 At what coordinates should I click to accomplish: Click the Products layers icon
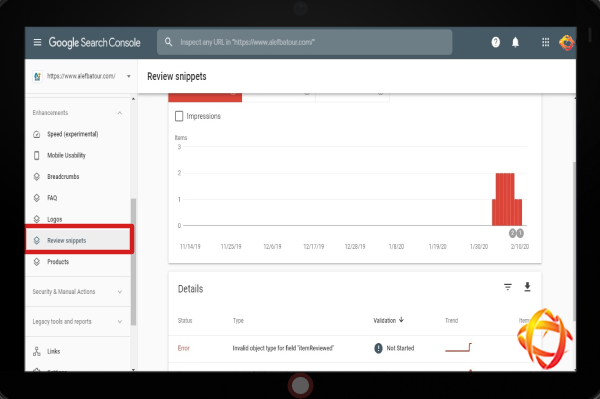[37, 262]
